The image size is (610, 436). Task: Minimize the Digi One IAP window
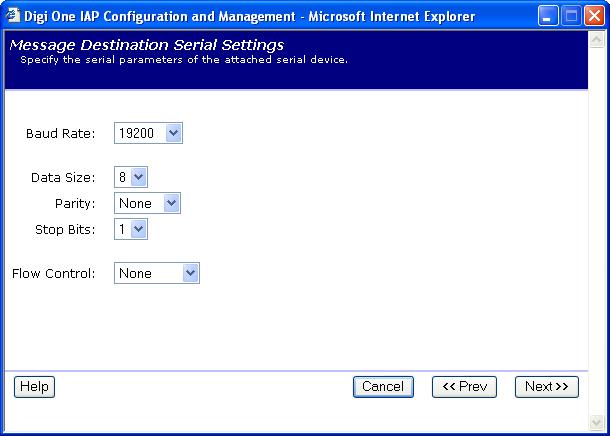tap(549, 16)
